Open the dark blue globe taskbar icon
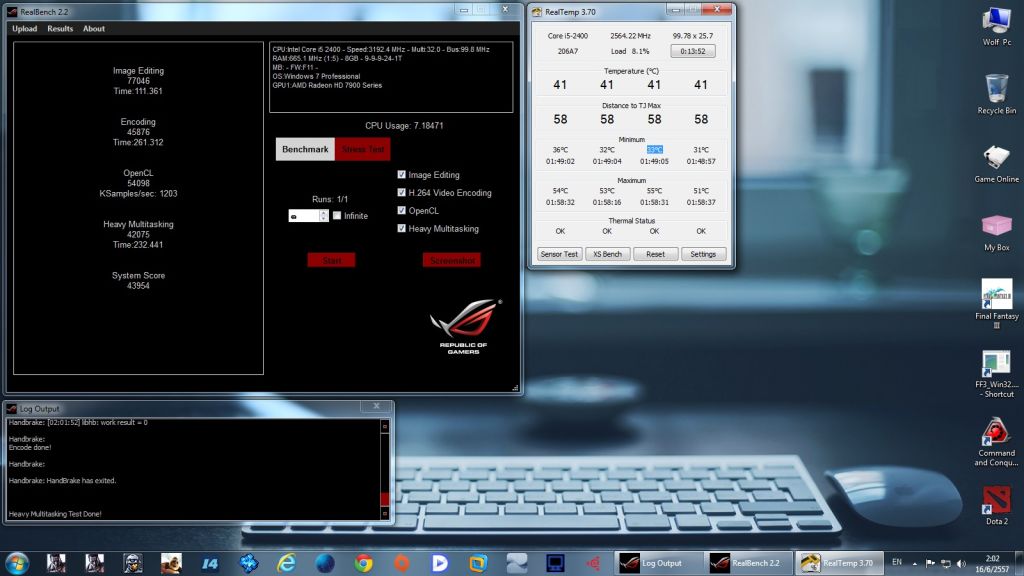This screenshot has height=576, width=1024. 325,563
